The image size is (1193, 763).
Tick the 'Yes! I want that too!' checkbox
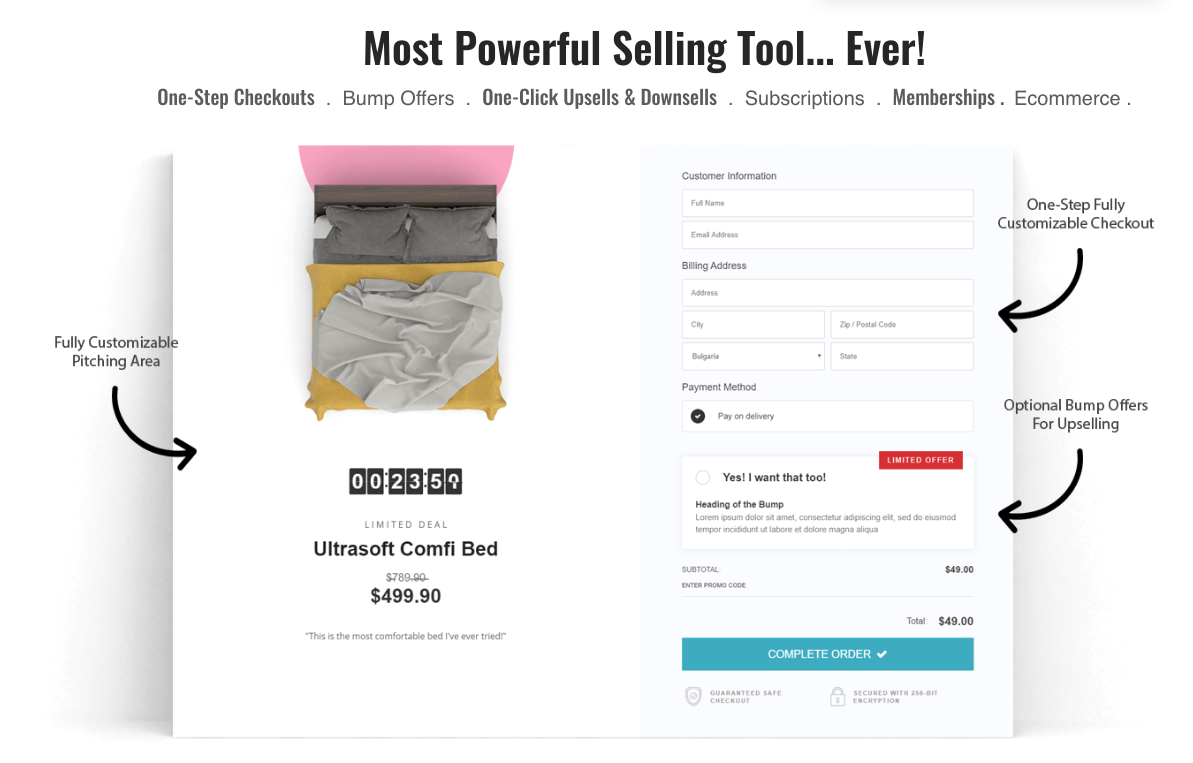703,478
